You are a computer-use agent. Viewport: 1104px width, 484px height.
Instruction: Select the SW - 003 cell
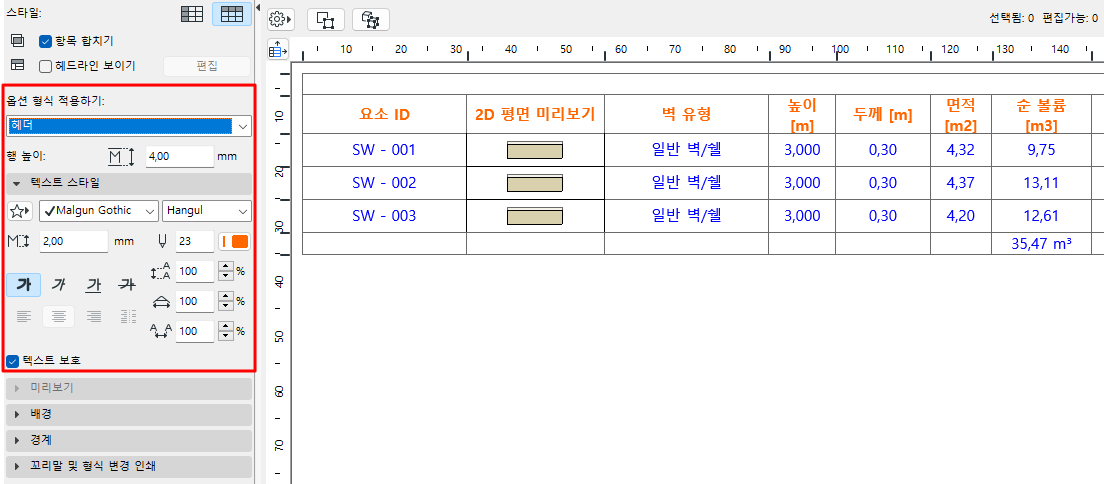pos(384,216)
